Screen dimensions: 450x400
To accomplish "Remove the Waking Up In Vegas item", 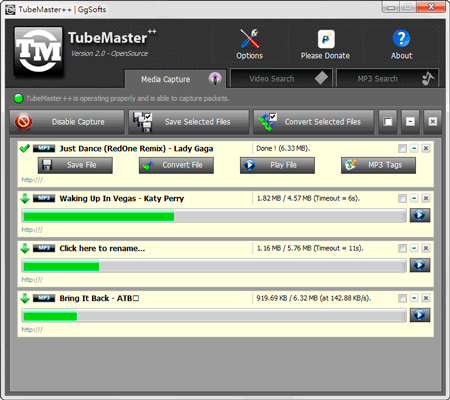I will (426, 198).
